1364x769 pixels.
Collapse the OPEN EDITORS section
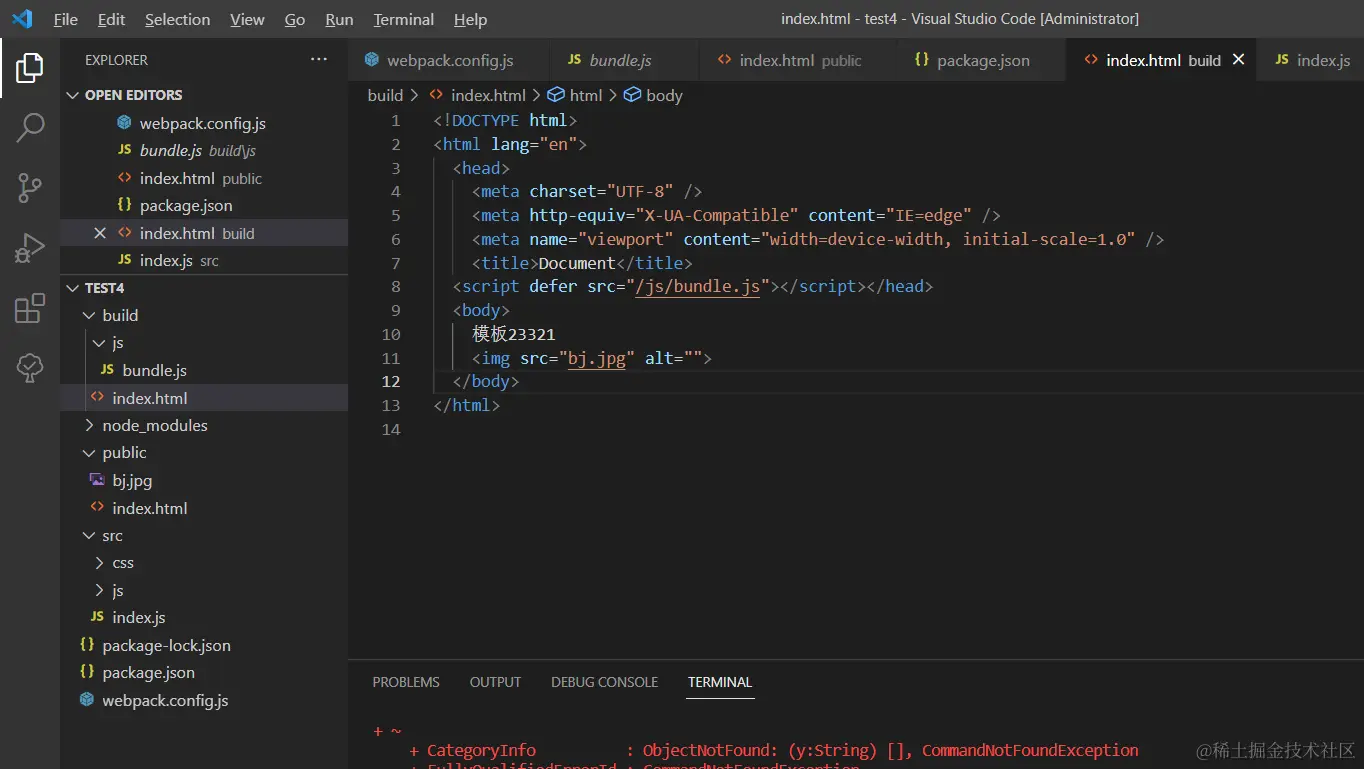pyautogui.click(x=72, y=95)
